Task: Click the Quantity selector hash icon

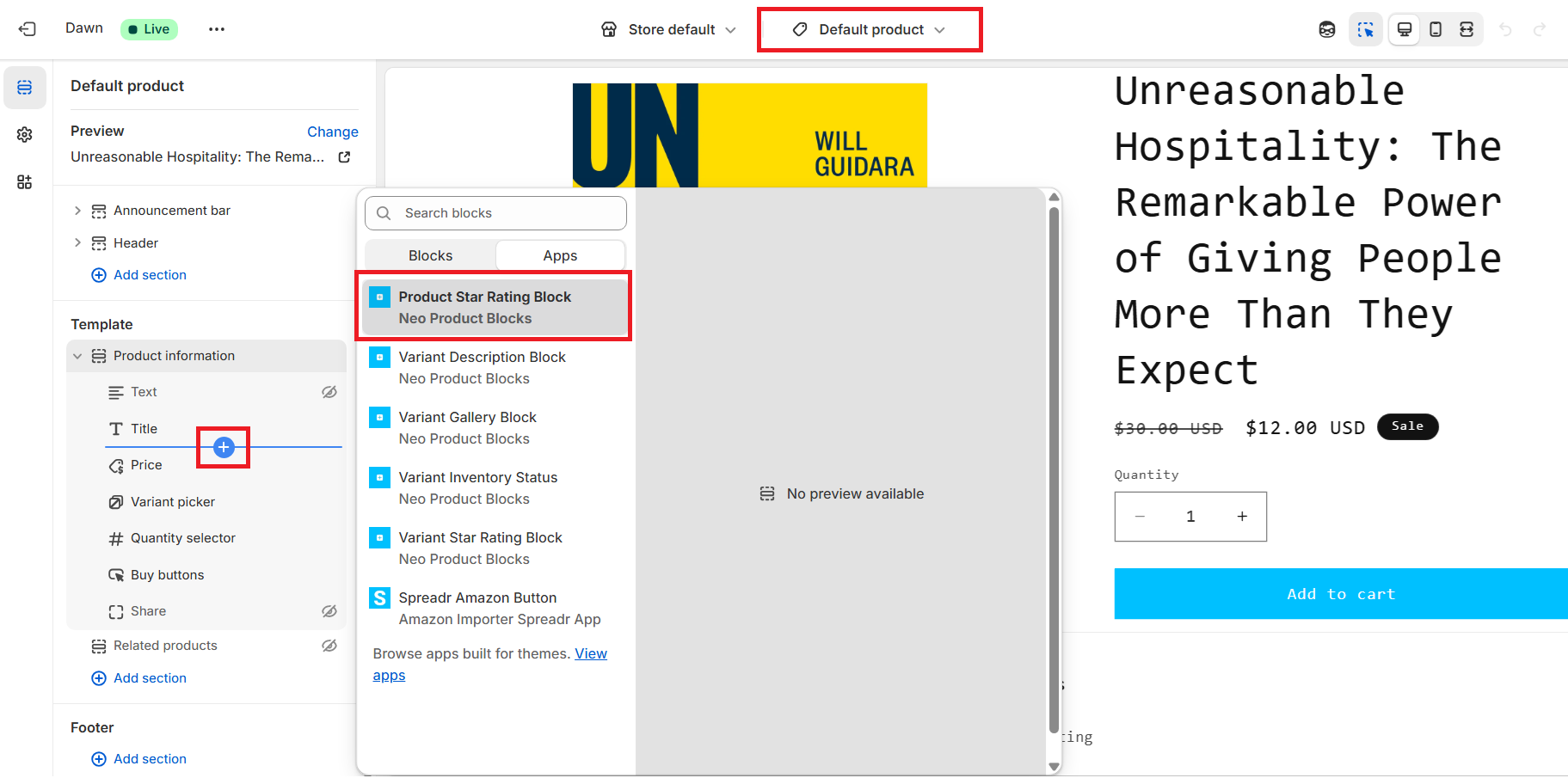Action: pyautogui.click(x=116, y=539)
